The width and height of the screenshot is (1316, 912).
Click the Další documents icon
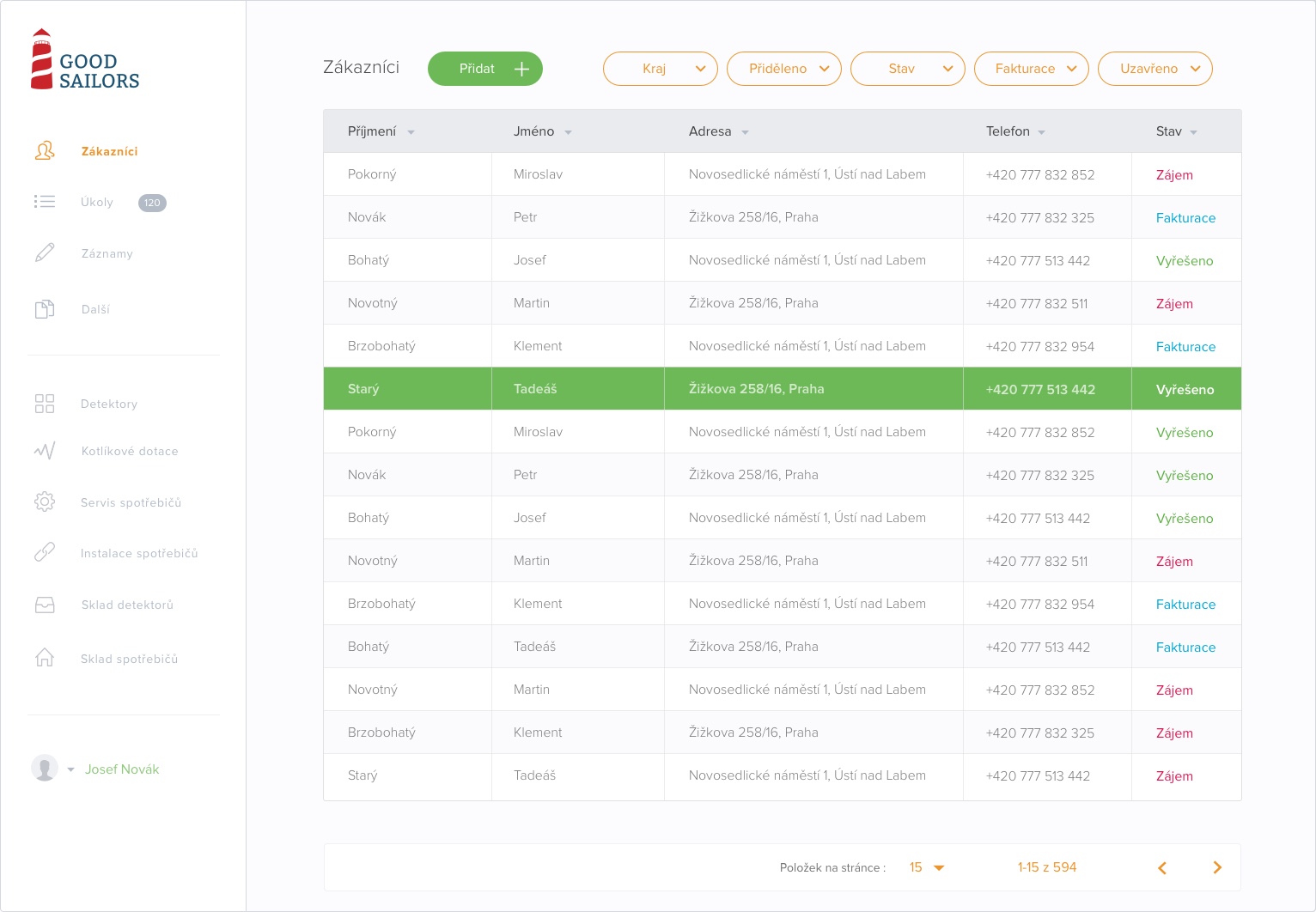pyautogui.click(x=45, y=309)
